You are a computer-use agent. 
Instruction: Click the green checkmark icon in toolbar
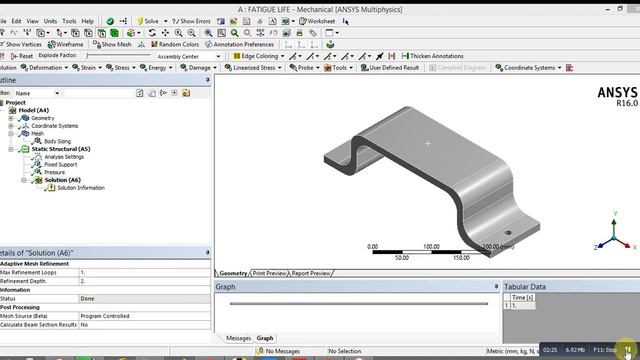coord(110,21)
